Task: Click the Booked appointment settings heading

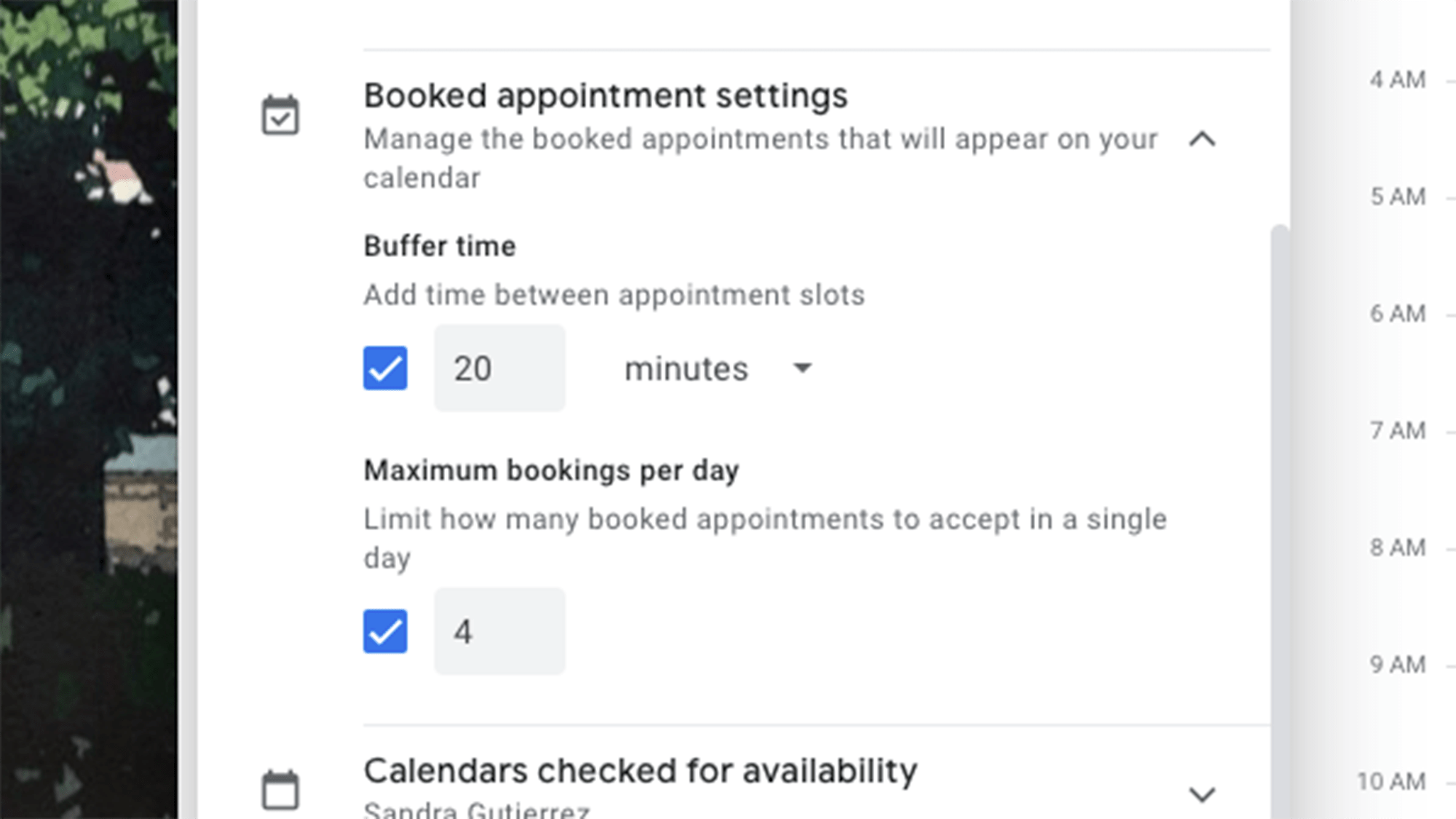Action: [x=606, y=96]
